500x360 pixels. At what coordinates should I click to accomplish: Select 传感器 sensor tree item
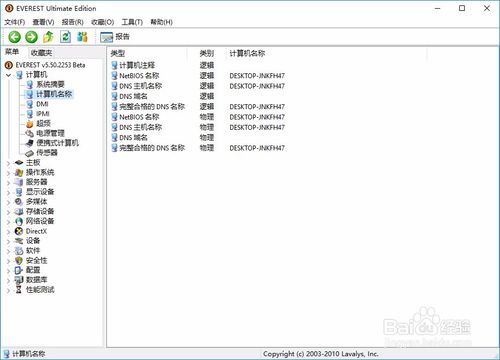click(47, 153)
